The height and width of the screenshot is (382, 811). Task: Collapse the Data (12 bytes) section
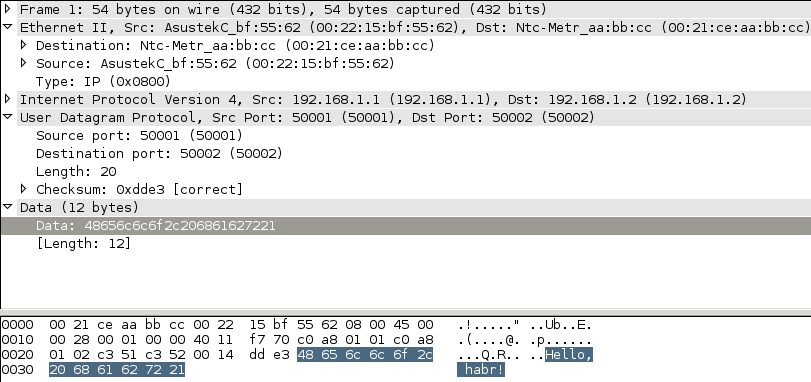coord(7,207)
